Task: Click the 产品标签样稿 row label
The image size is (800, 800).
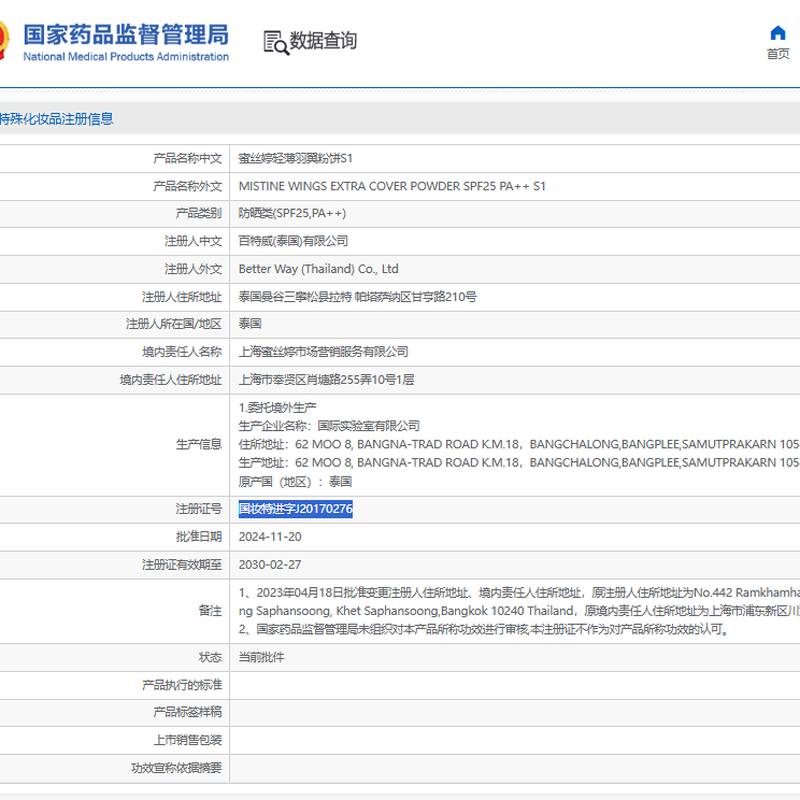Action: pyautogui.click(x=187, y=712)
